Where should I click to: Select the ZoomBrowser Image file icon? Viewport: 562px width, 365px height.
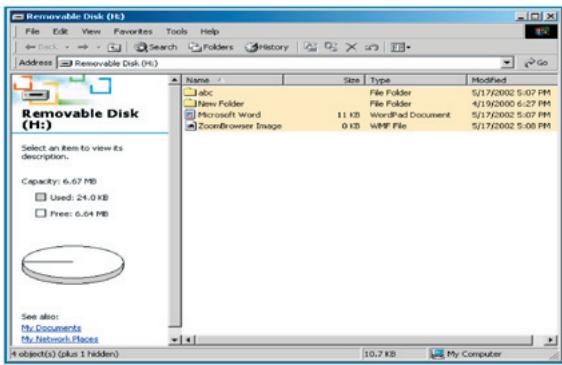[x=191, y=126]
